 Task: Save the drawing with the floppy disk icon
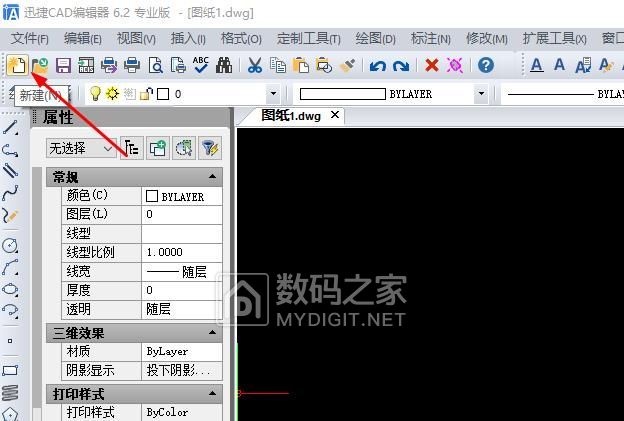click(63, 65)
